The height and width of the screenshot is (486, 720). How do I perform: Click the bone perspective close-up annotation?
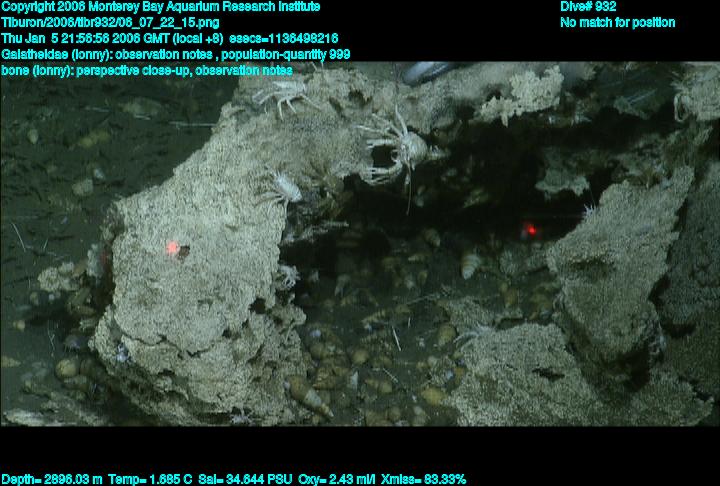(x=147, y=70)
